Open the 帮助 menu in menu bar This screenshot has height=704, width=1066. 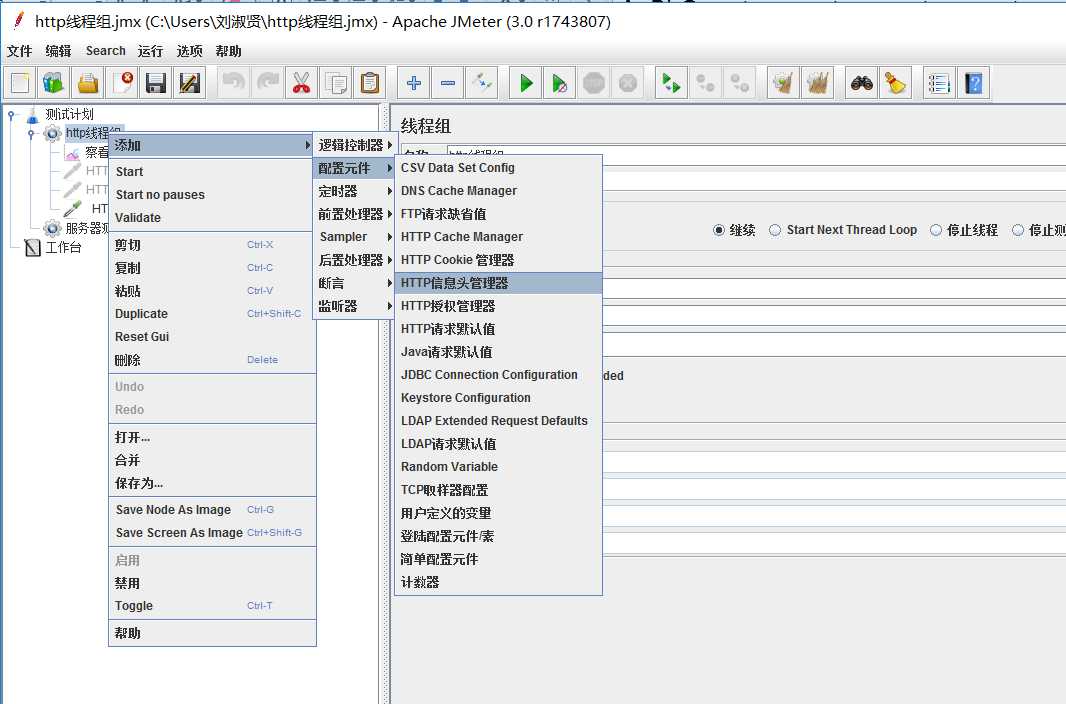228,51
